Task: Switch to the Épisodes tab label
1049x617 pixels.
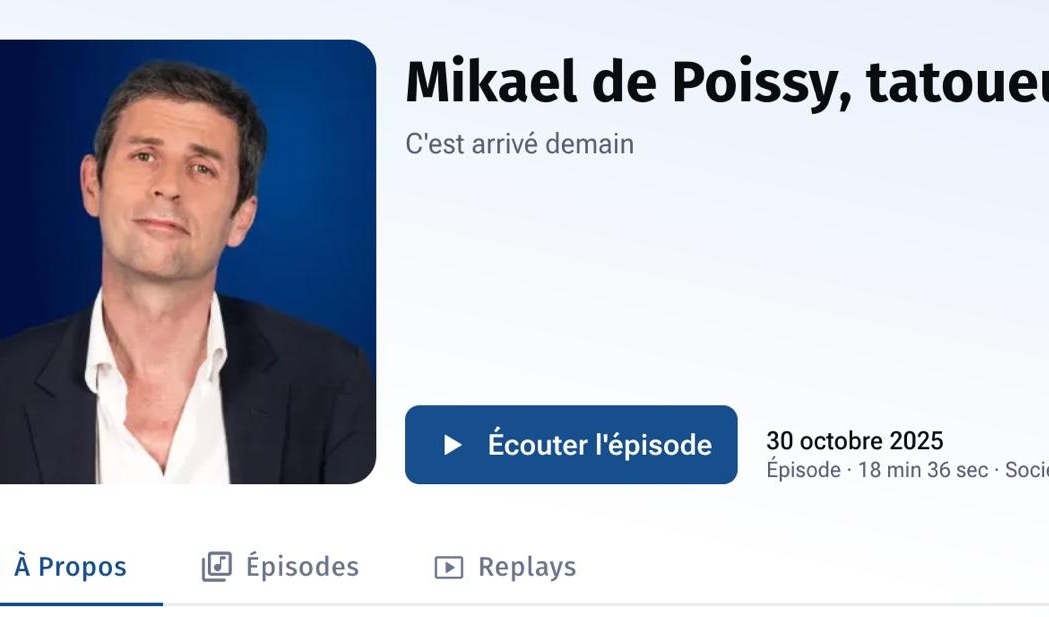Action: point(302,567)
